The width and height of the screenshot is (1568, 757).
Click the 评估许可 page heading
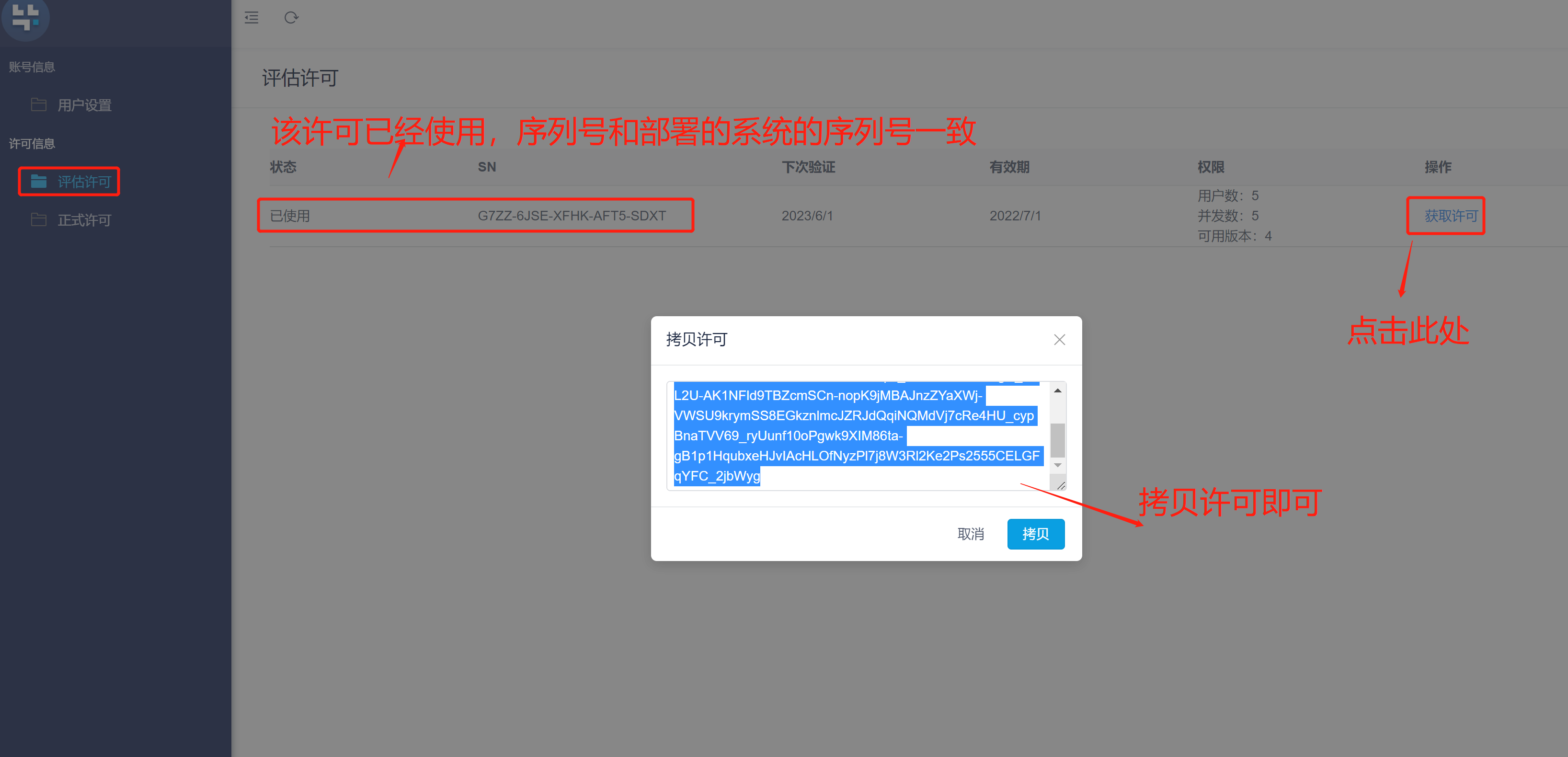299,78
